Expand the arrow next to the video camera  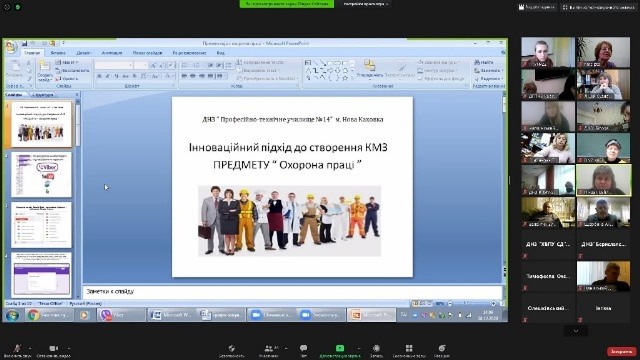pyautogui.click(x=69, y=348)
